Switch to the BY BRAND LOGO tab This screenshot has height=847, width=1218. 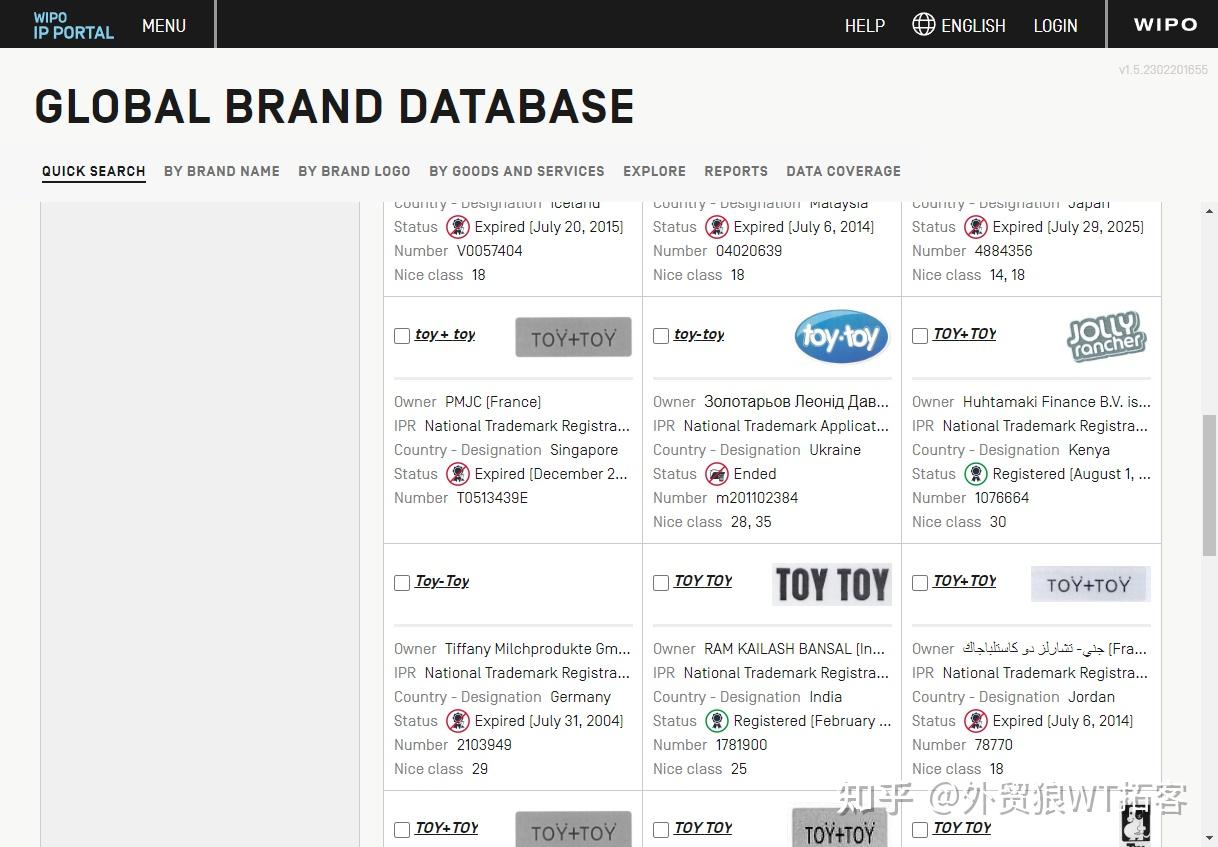pos(354,171)
